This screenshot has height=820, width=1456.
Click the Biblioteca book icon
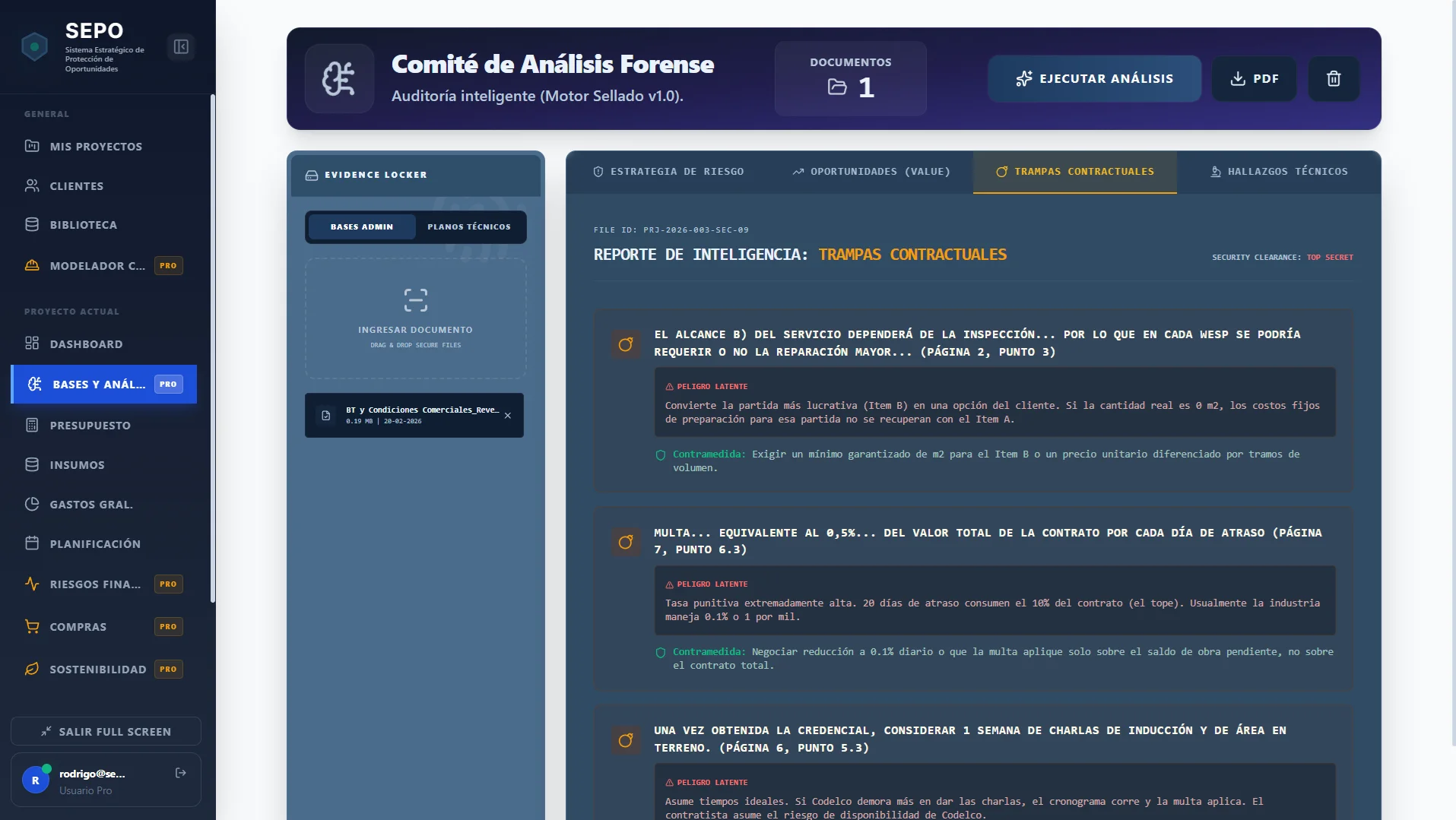(x=31, y=225)
